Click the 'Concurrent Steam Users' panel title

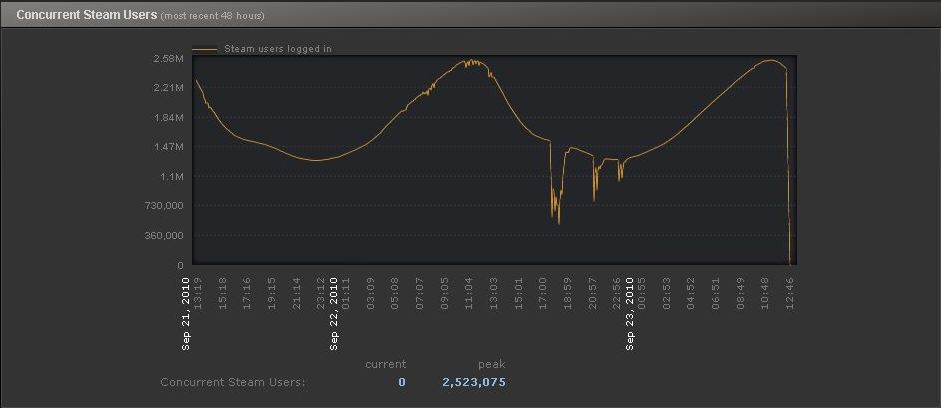click(x=87, y=14)
